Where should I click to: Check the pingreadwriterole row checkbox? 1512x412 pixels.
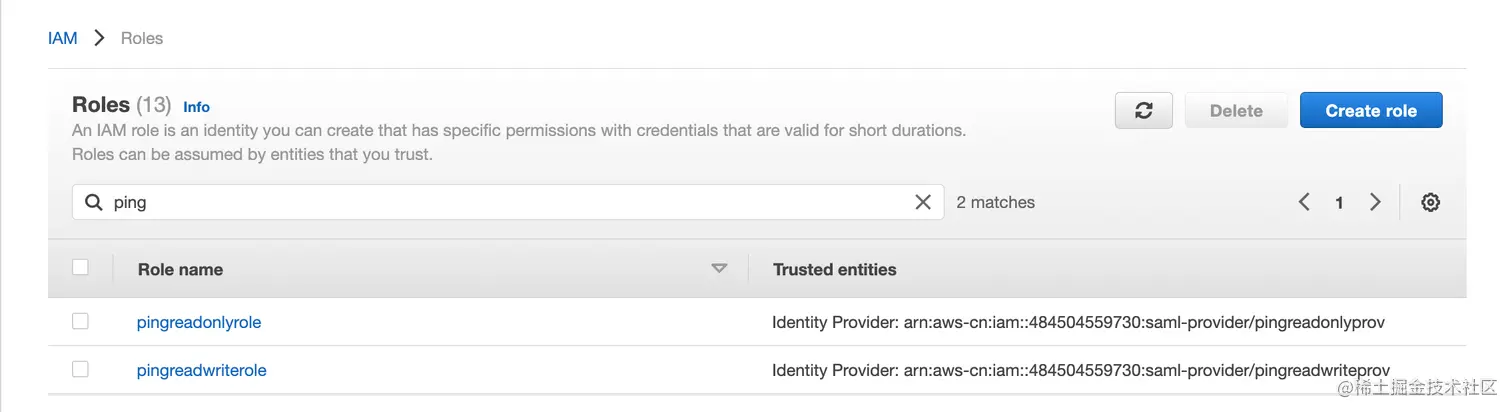point(80,369)
